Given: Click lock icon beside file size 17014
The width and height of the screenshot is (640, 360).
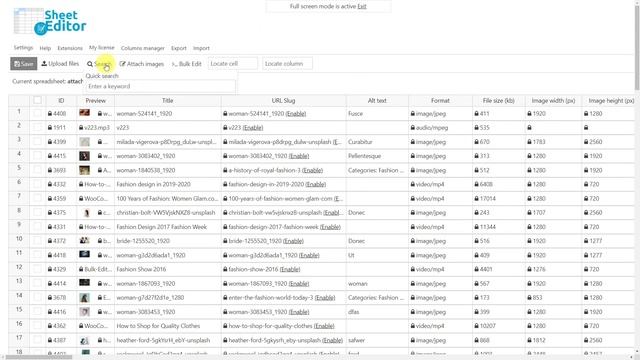Looking at the screenshot, I should (x=476, y=199).
